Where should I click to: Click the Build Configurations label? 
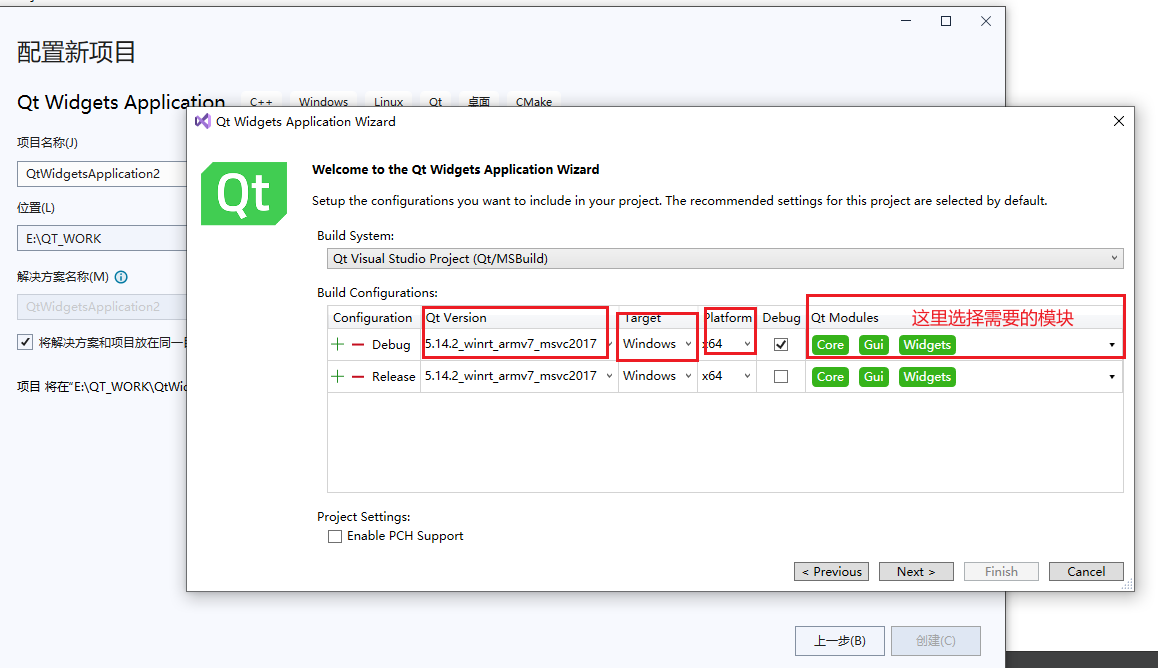click(x=377, y=293)
